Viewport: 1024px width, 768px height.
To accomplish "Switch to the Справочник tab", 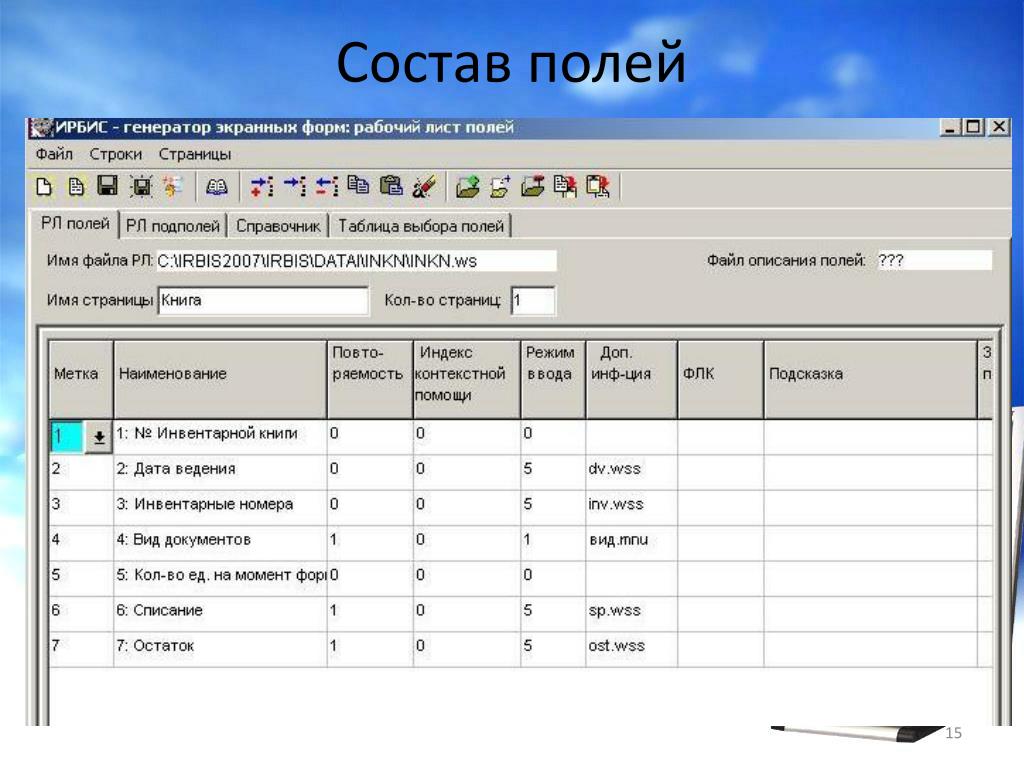I will pos(278,226).
